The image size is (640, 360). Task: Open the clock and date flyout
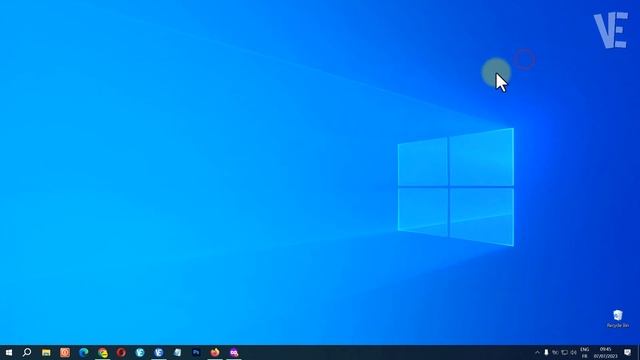[605, 353]
